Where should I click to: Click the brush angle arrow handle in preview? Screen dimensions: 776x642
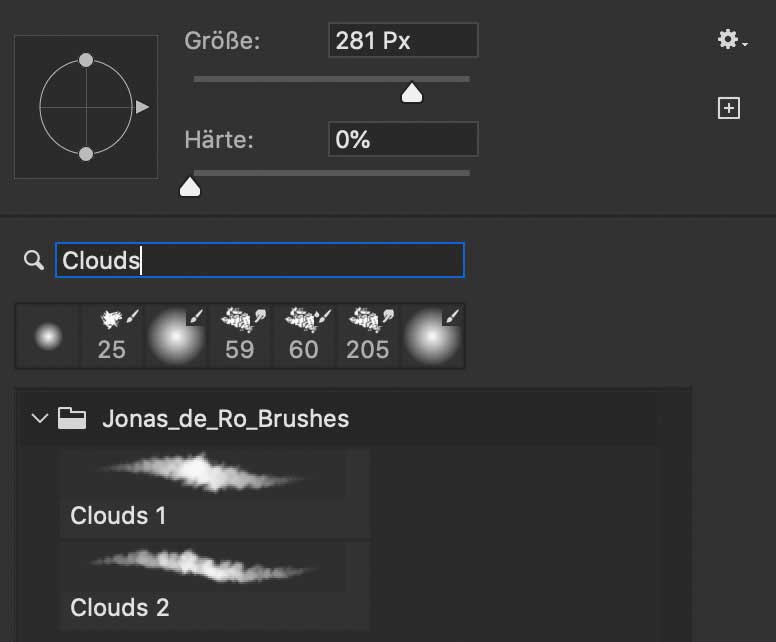point(142,106)
